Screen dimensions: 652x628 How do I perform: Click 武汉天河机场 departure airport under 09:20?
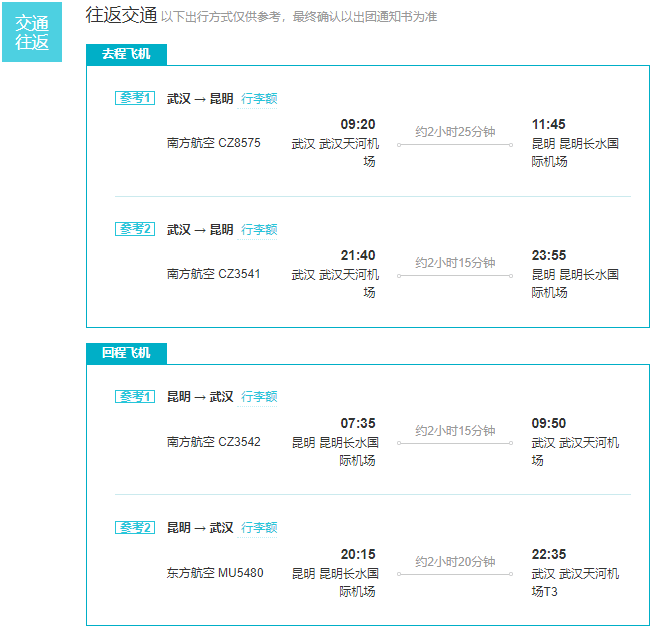coord(335,153)
